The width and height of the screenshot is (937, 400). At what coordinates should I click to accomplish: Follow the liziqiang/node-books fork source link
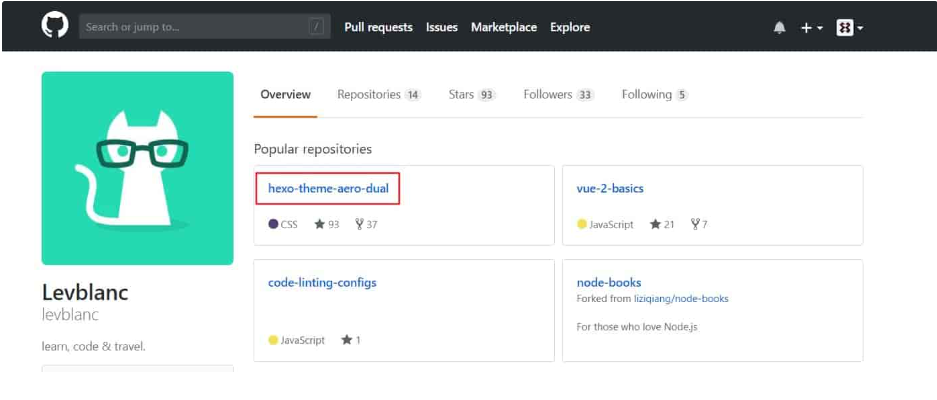(681, 298)
